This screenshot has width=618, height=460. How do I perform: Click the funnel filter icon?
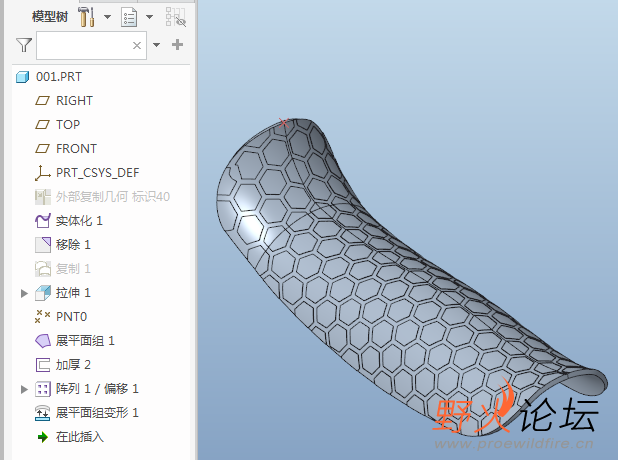(24, 45)
